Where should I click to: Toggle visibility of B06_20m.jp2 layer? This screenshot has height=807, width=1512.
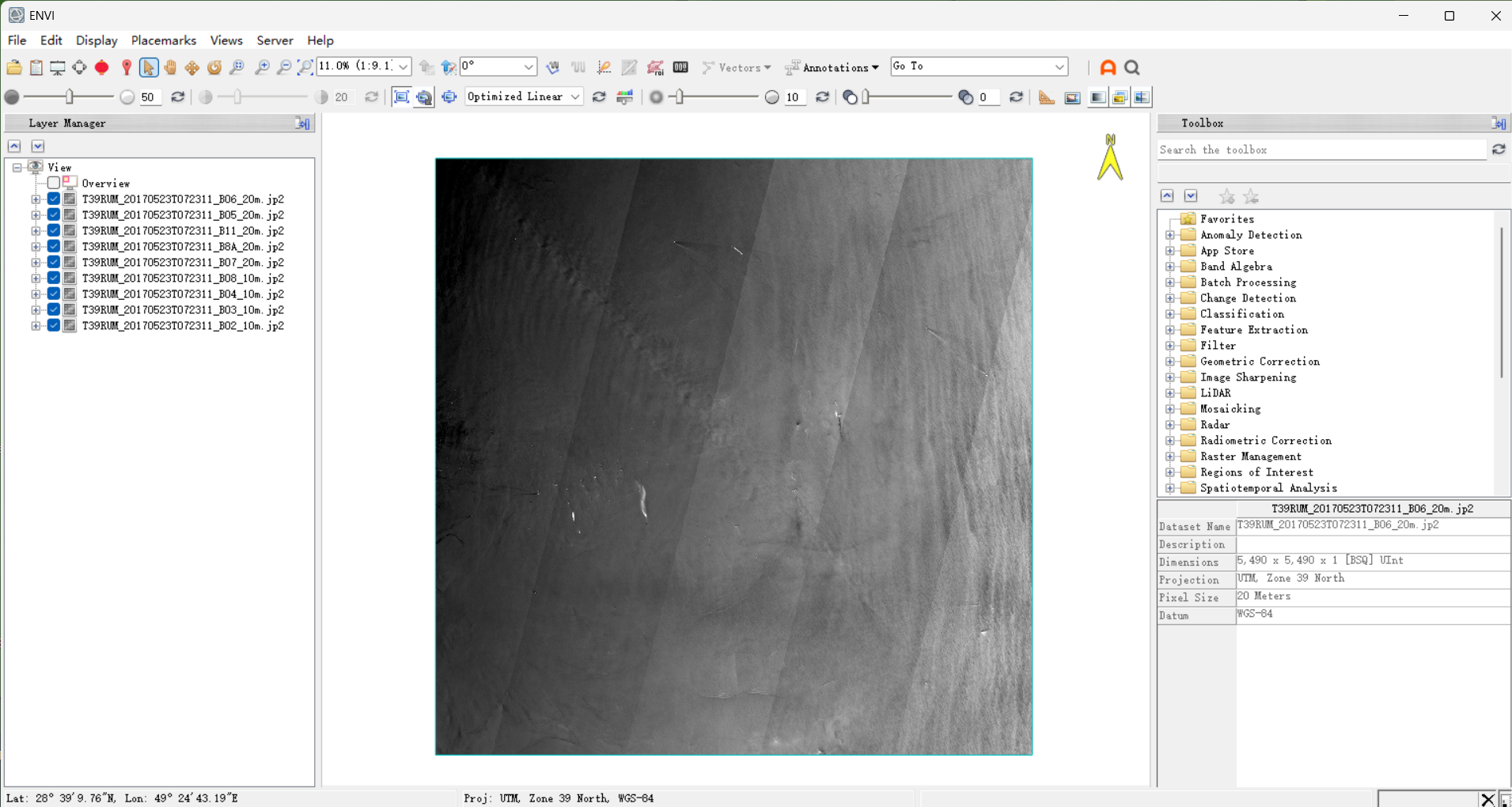pyautogui.click(x=54, y=199)
